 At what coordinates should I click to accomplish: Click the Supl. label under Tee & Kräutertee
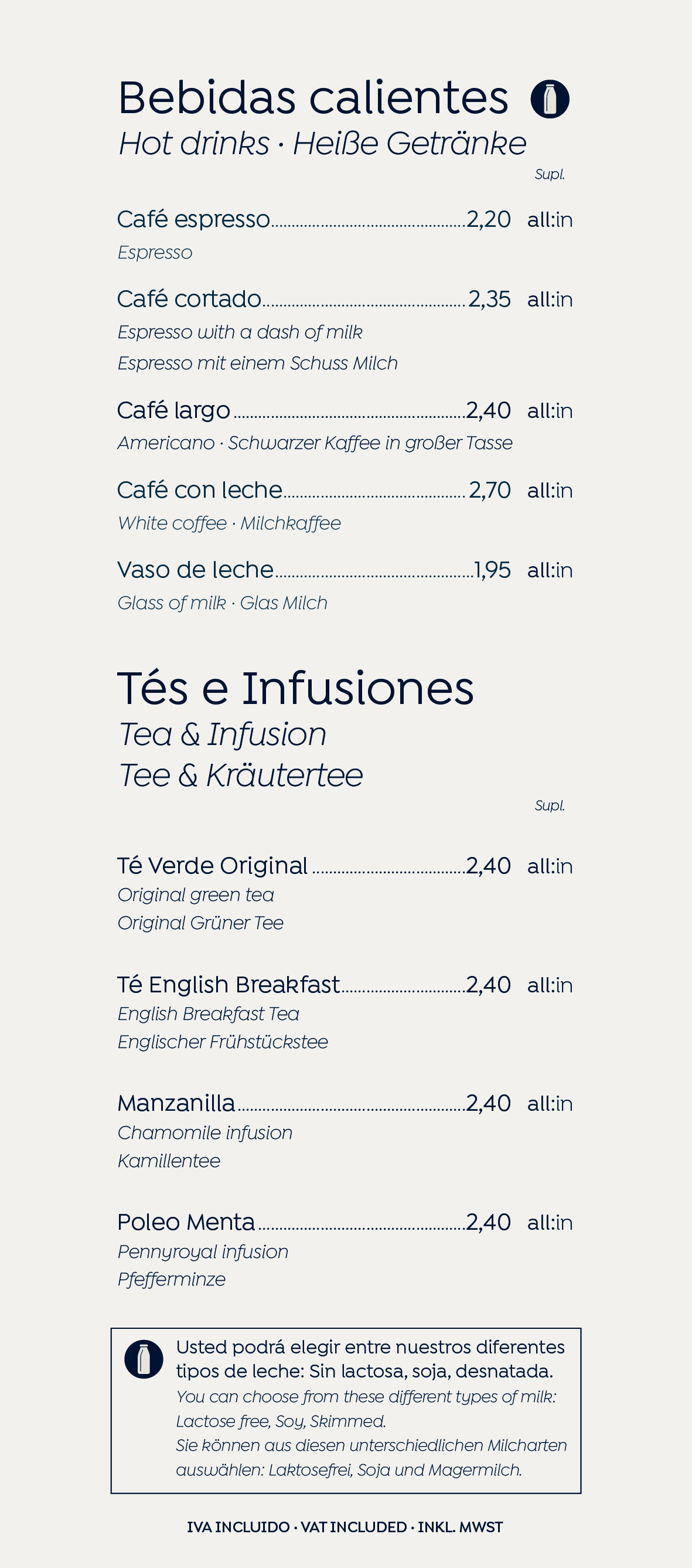click(550, 805)
